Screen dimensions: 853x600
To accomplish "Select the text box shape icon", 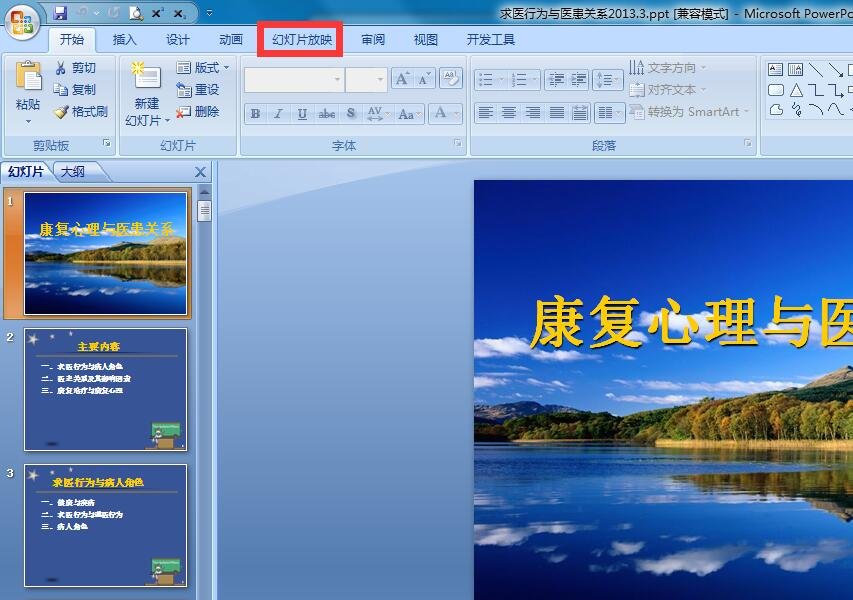I will tap(776, 69).
